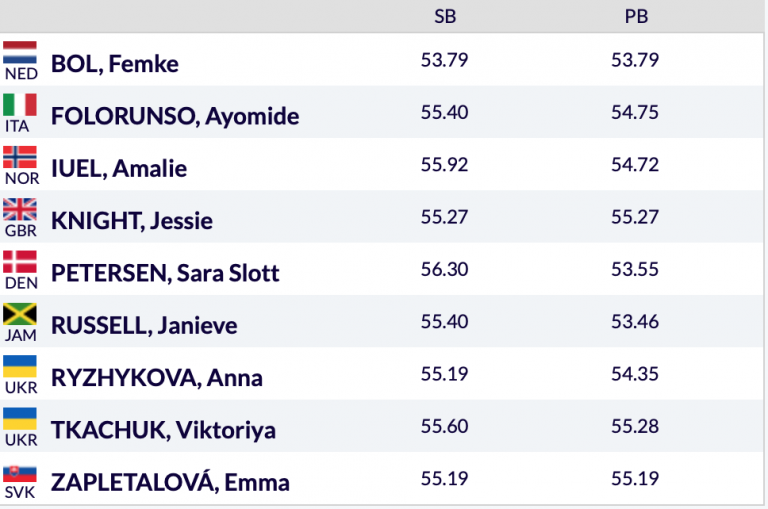Click Russell's 53.46 PB value
Viewport: 768px width, 509px height.
(x=635, y=322)
